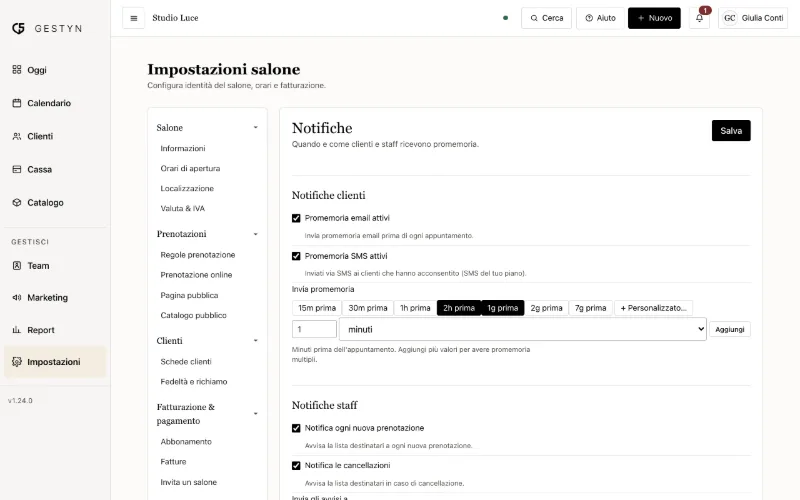The image size is (800, 500).
Task: Open the Informazioni settings page
Action: click(183, 148)
